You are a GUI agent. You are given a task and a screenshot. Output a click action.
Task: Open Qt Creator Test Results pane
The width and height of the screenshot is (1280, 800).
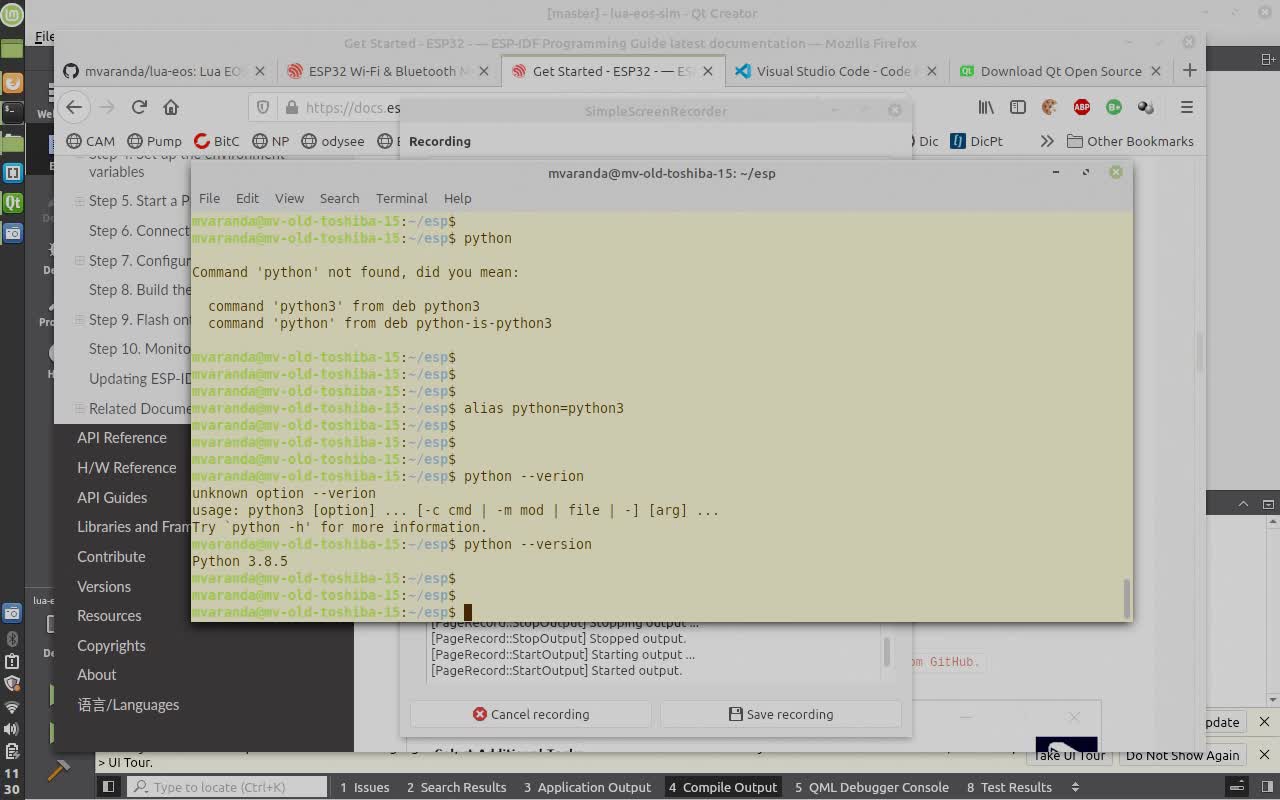click(1009, 787)
